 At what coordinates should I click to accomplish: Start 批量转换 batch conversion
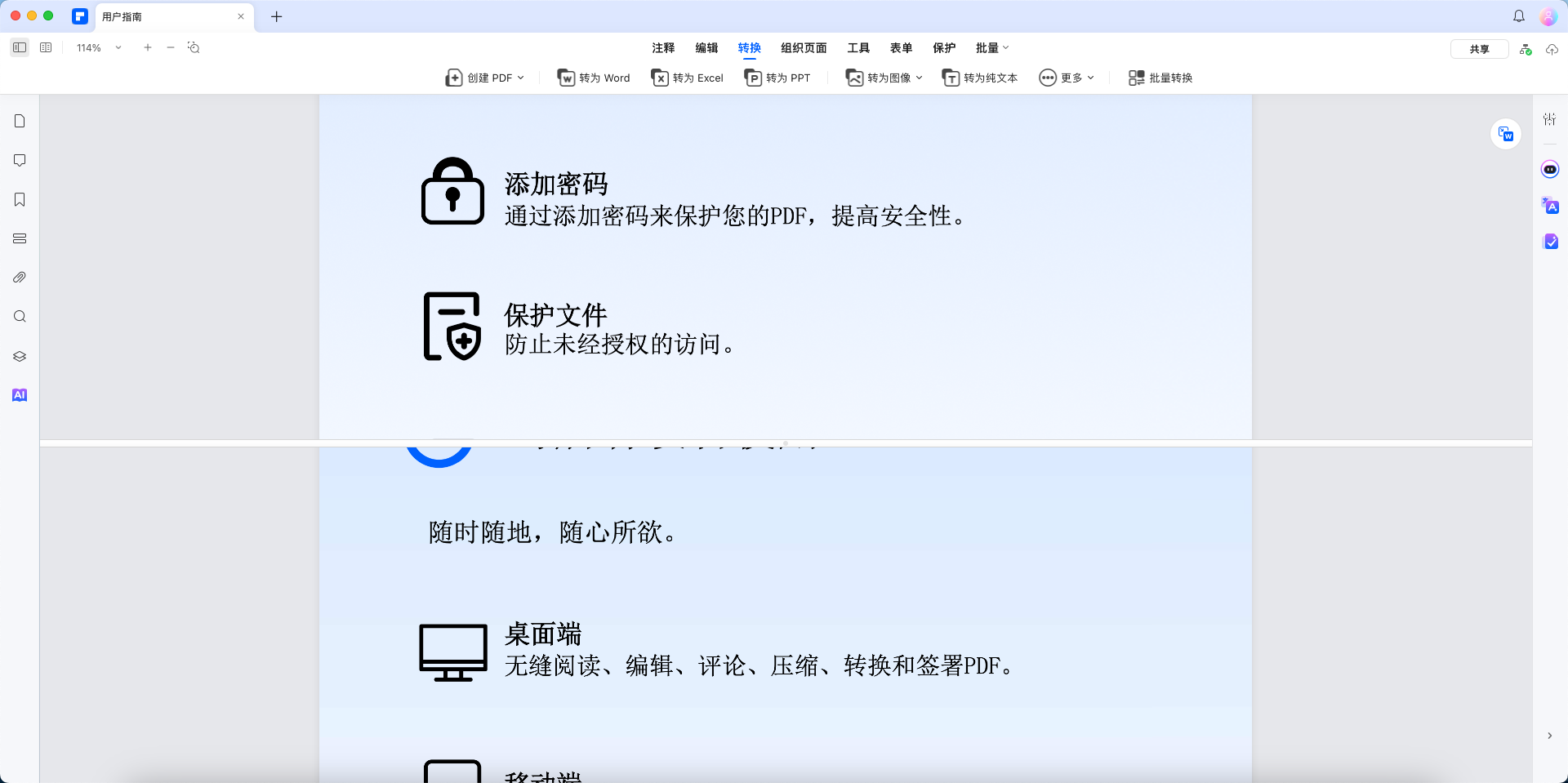pyautogui.click(x=1159, y=78)
